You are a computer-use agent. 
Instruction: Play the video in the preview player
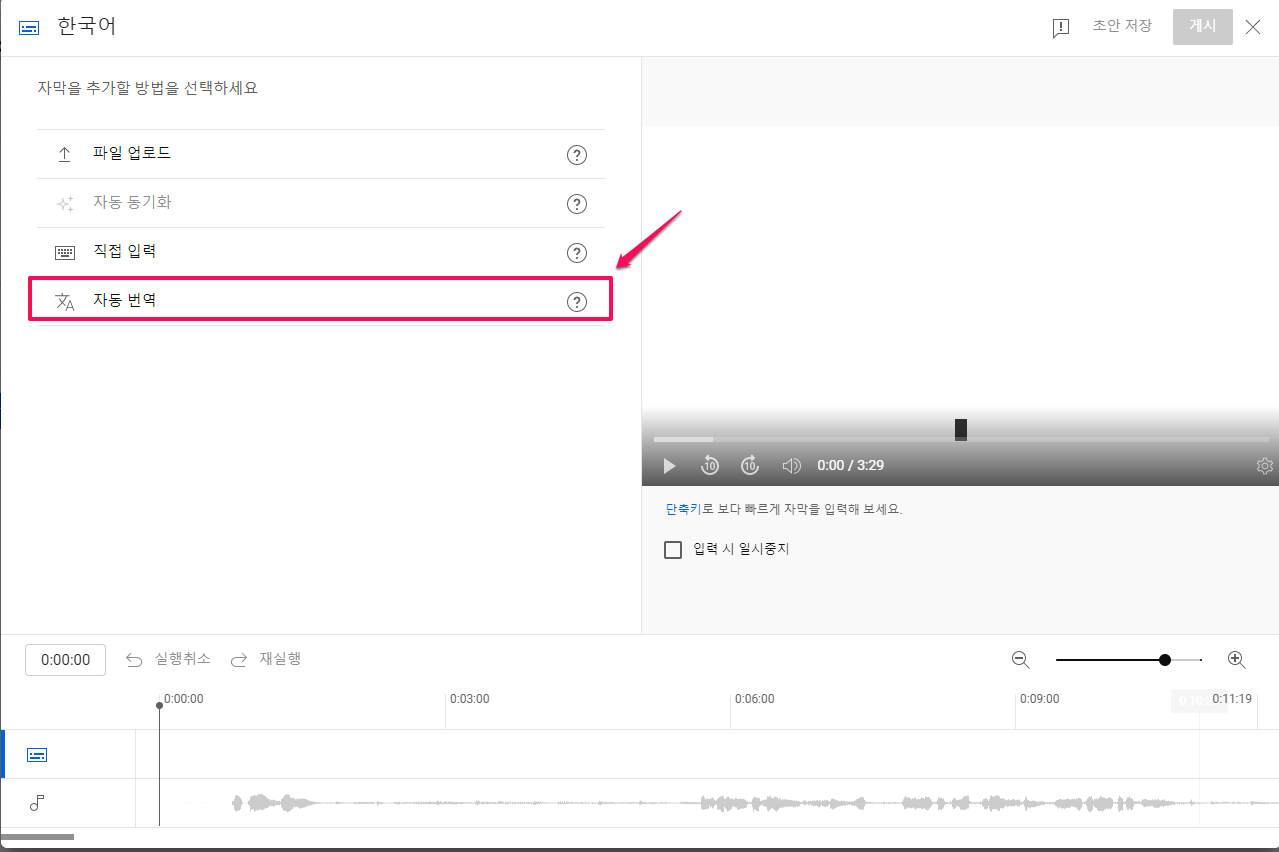point(668,465)
